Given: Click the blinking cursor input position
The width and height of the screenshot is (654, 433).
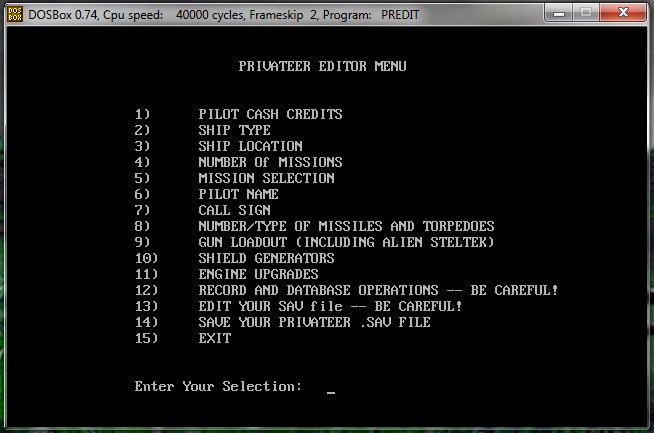Looking at the screenshot, I should (331, 392).
